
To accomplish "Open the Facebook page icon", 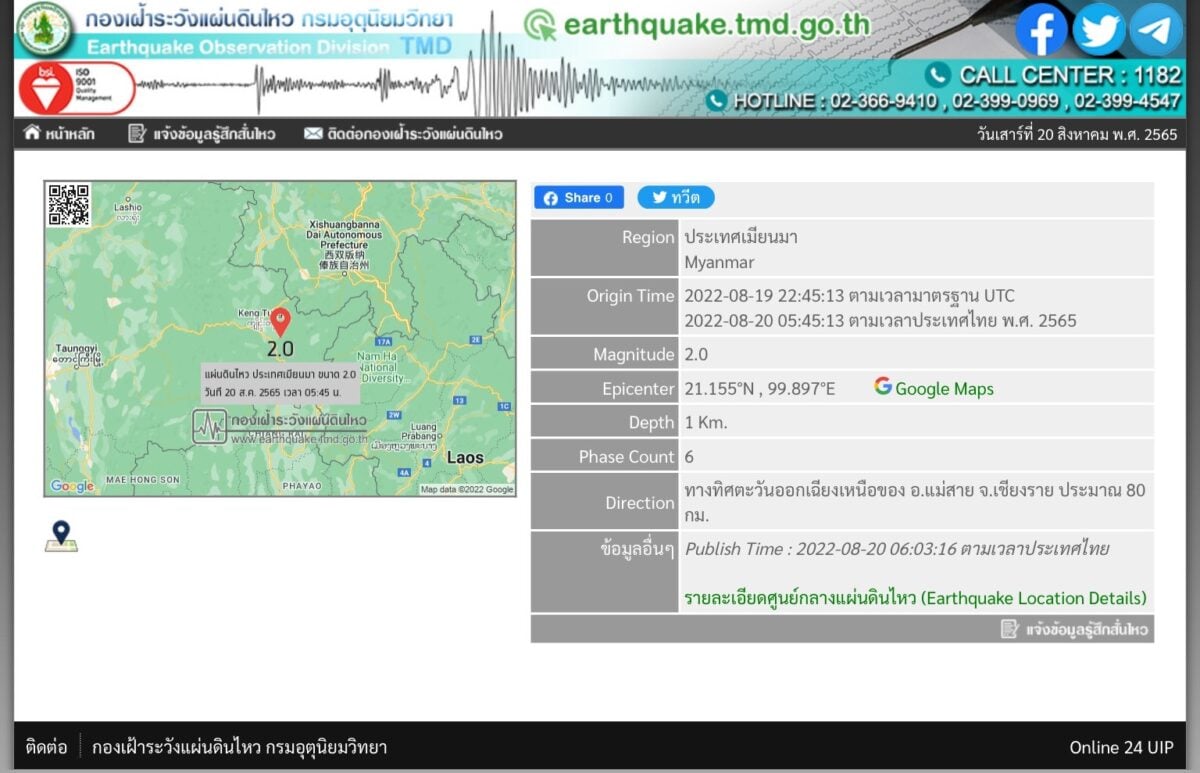I will (1041, 30).
